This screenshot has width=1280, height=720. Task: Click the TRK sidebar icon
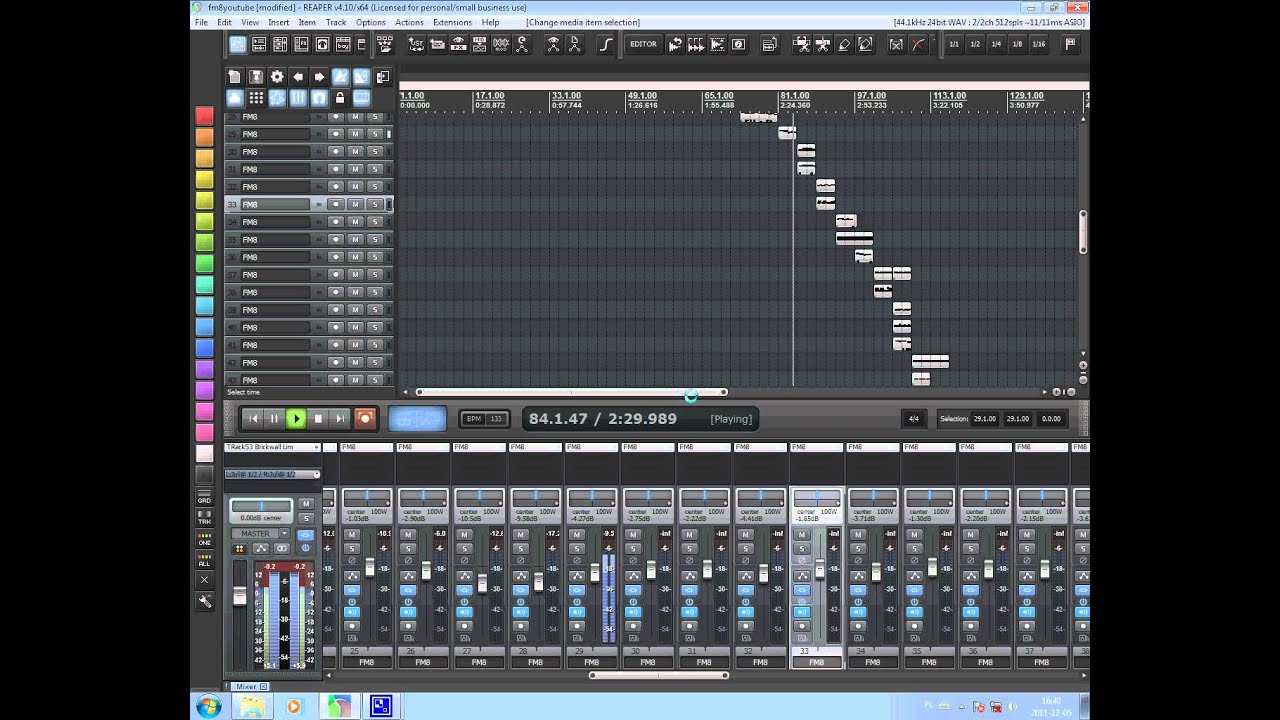(x=204, y=520)
